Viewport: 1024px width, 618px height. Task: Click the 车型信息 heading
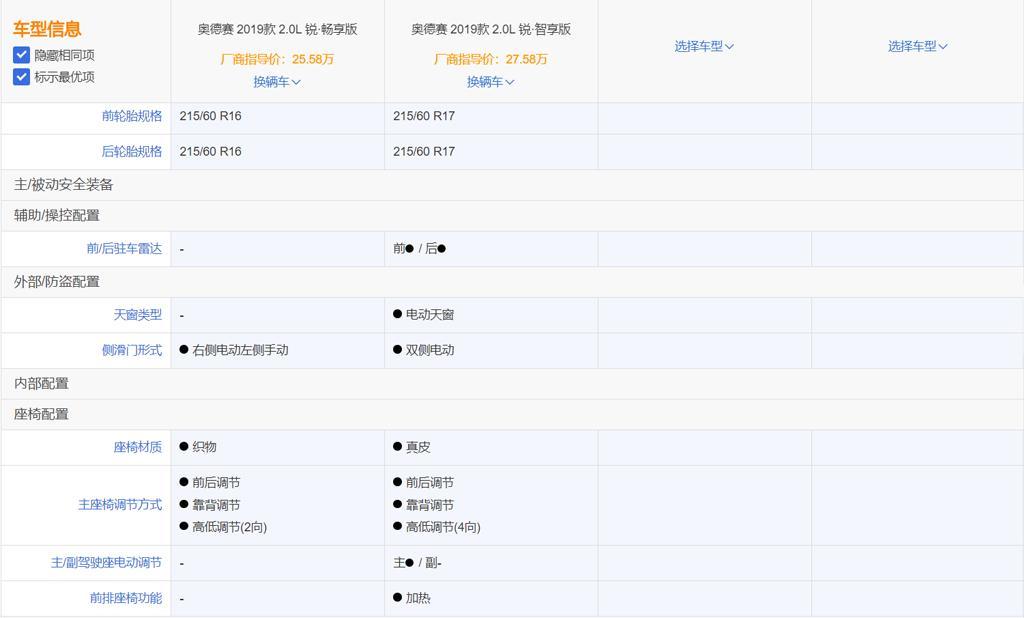point(47,29)
